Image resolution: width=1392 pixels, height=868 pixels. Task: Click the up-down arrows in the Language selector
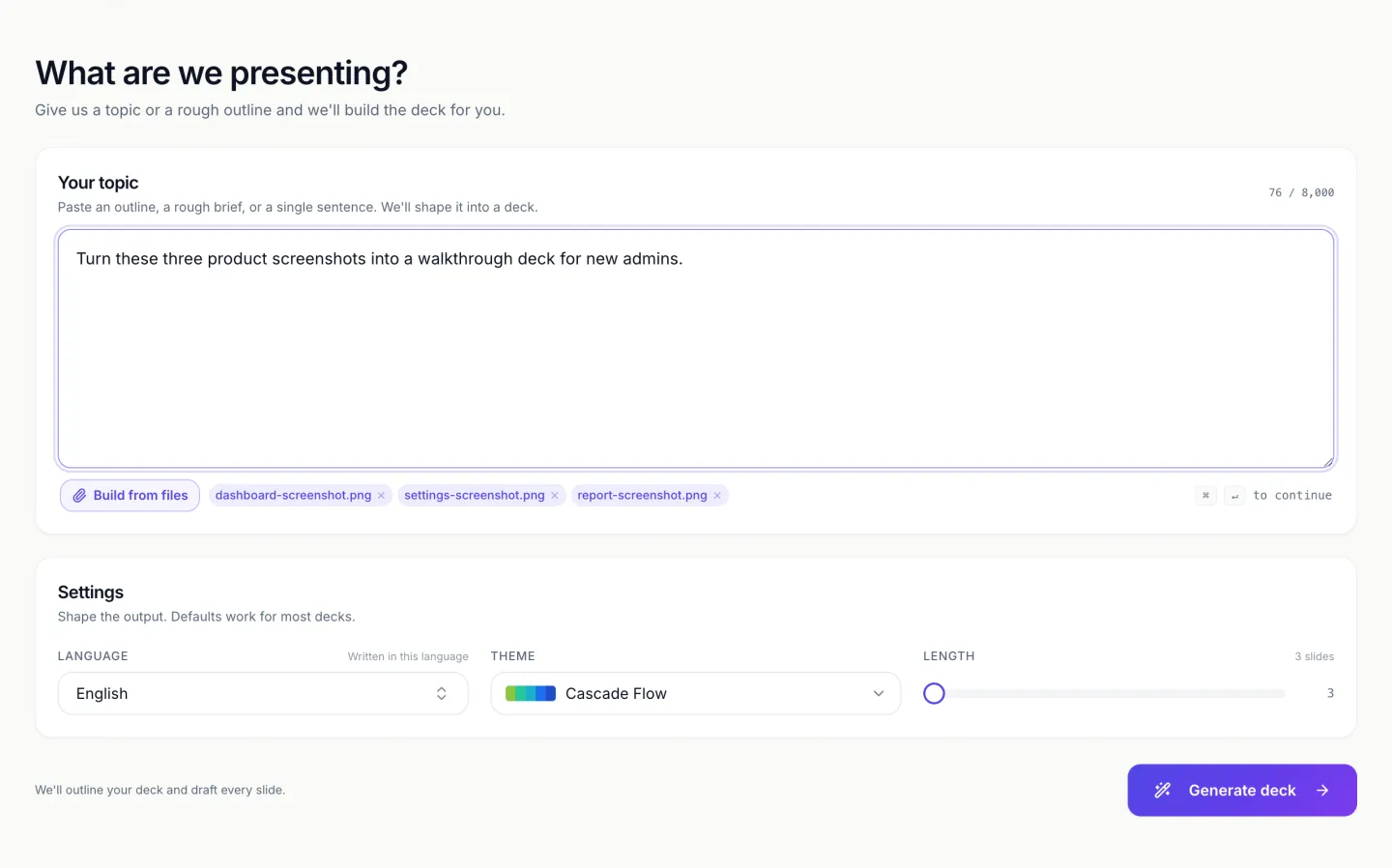pyautogui.click(x=442, y=693)
